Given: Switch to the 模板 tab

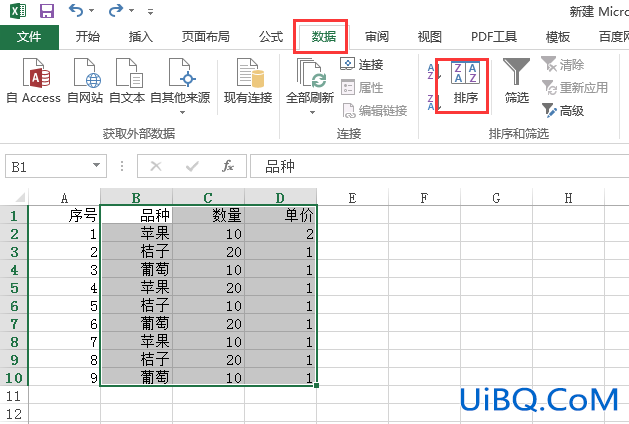Looking at the screenshot, I should (x=558, y=37).
